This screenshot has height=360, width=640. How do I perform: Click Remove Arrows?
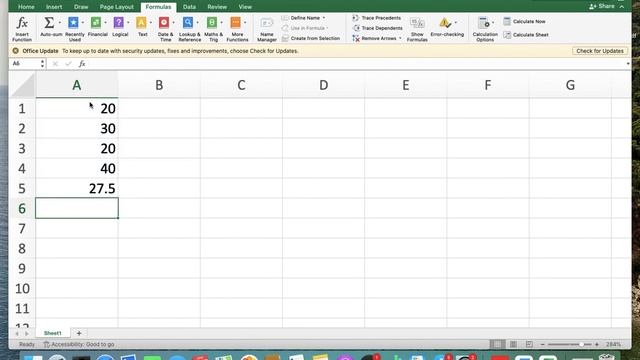(x=374, y=38)
